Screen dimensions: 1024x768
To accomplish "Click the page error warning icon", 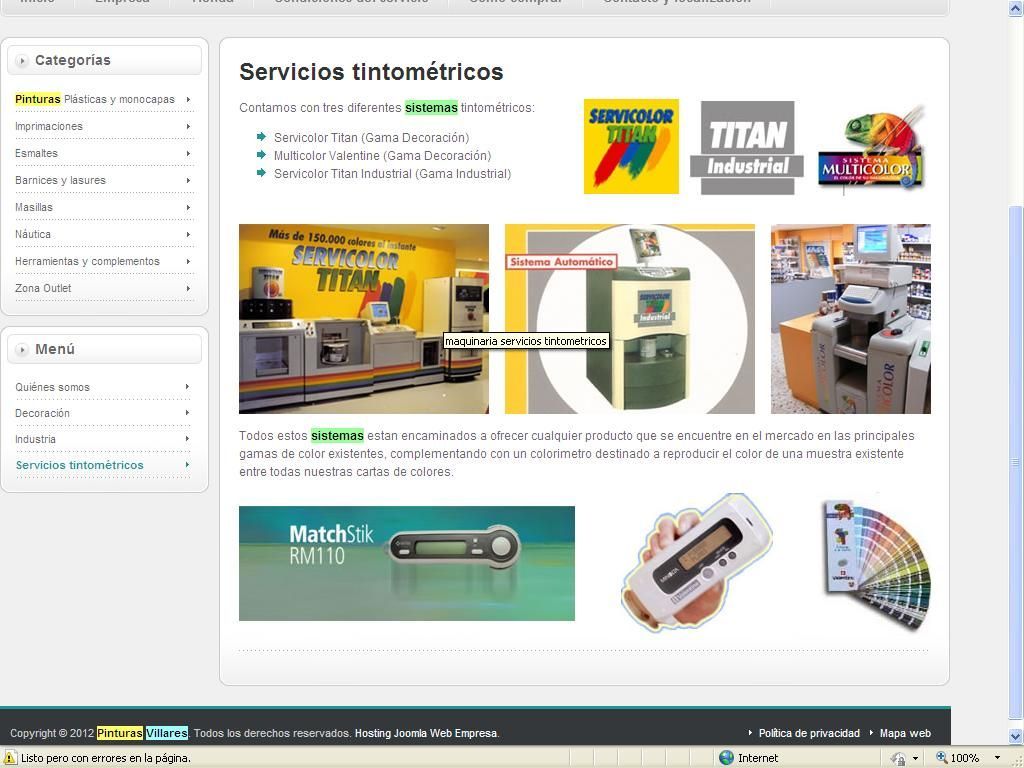I will 10,758.
